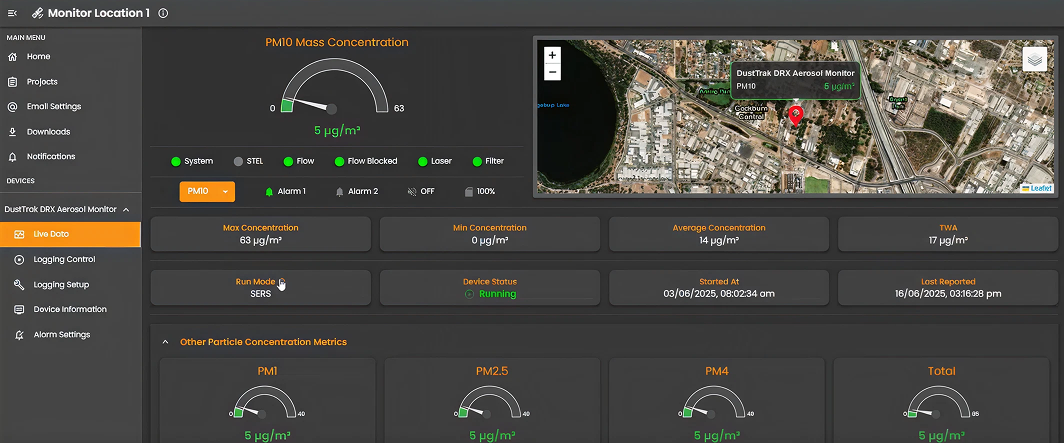Screen dimensions: 1064x443
Task: Open Logging Control in sidebar
Action: point(64,259)
